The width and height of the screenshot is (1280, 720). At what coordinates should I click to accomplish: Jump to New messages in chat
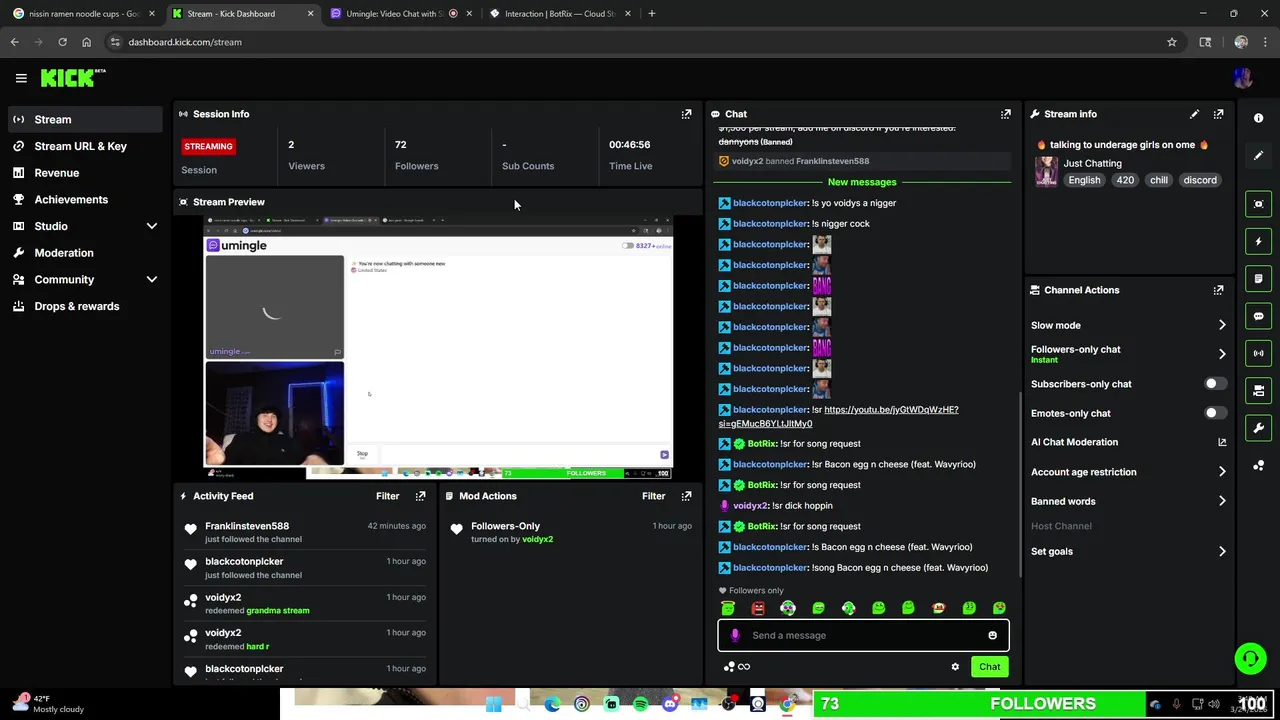coord(862,182)
